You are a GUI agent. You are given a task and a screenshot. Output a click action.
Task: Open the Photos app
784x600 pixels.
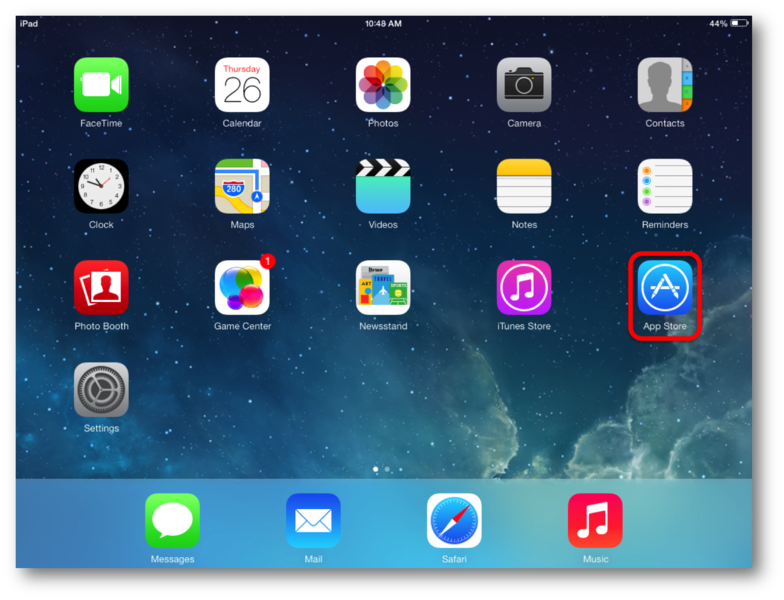383,85
